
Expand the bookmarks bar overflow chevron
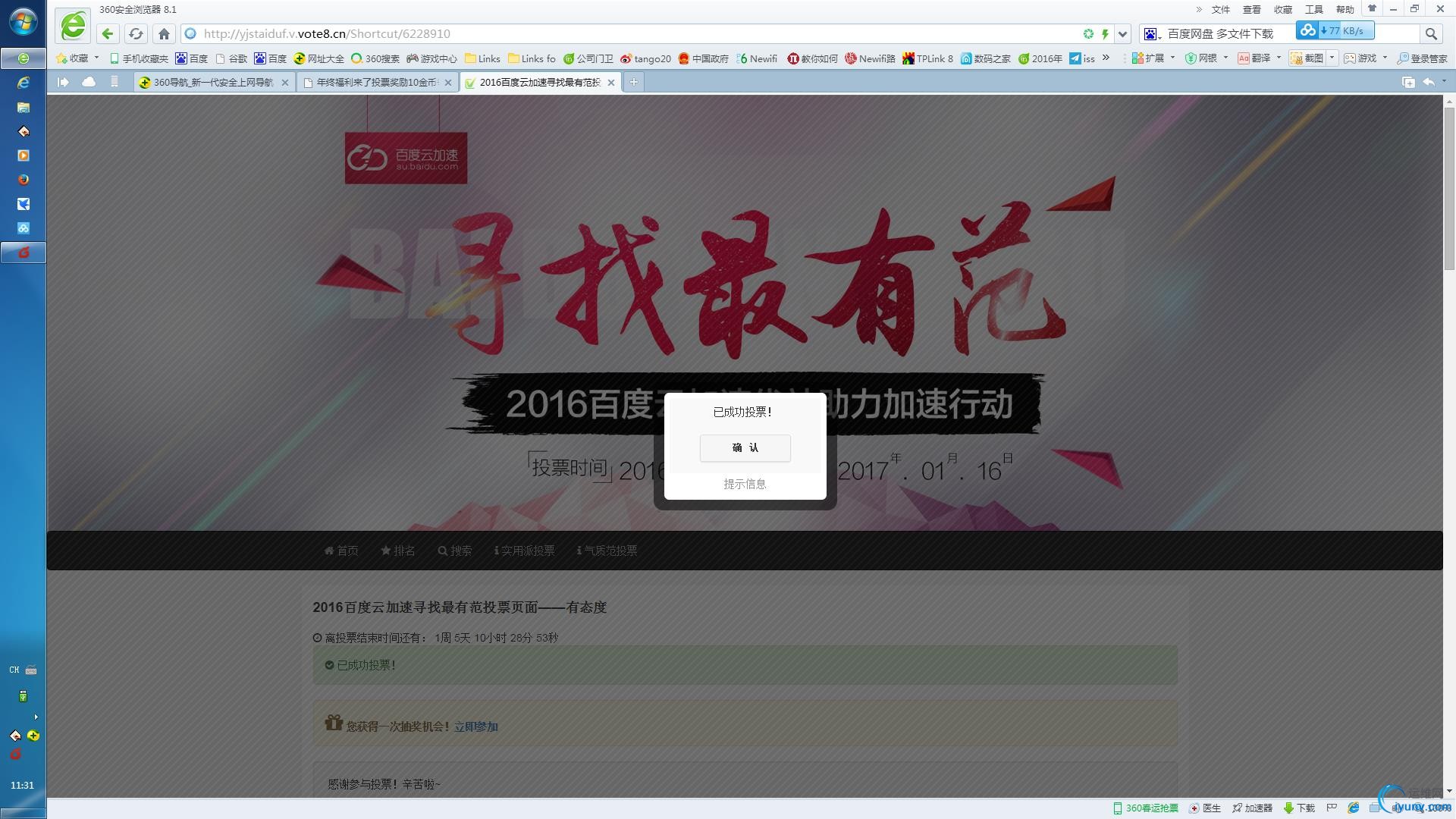point(1106,58)
